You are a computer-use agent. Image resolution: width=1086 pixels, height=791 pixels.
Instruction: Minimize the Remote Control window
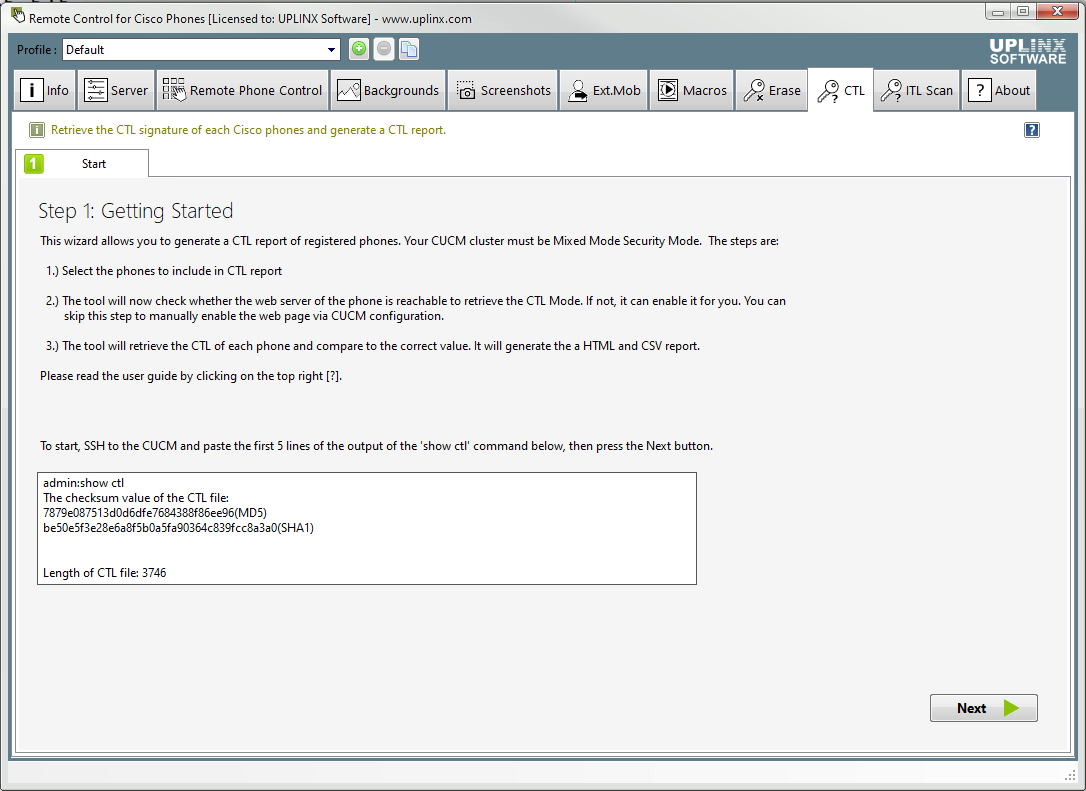pyautogui.click(x=998, y=12)
